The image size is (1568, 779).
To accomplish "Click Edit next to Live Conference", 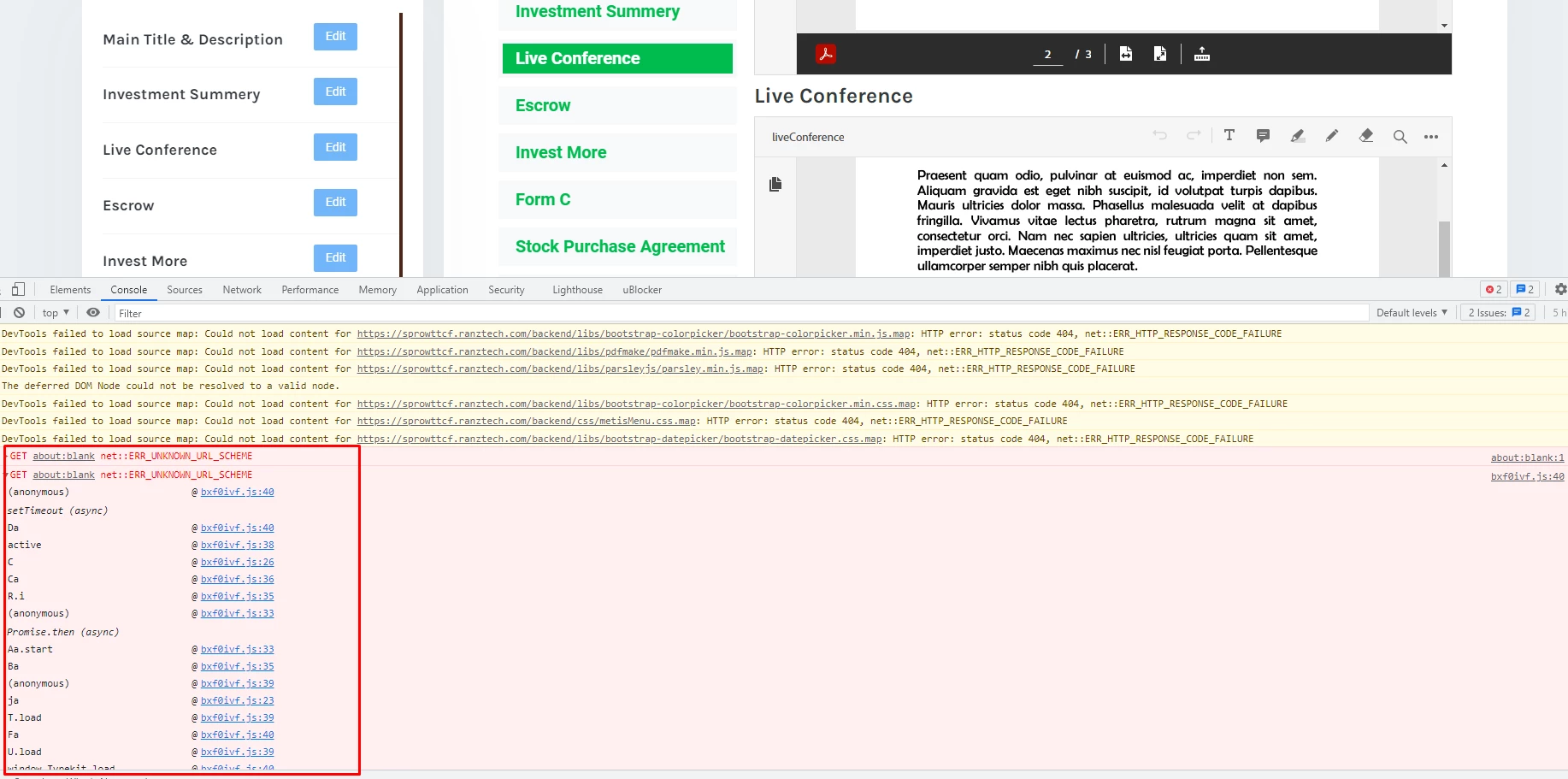I will (335, 147).
